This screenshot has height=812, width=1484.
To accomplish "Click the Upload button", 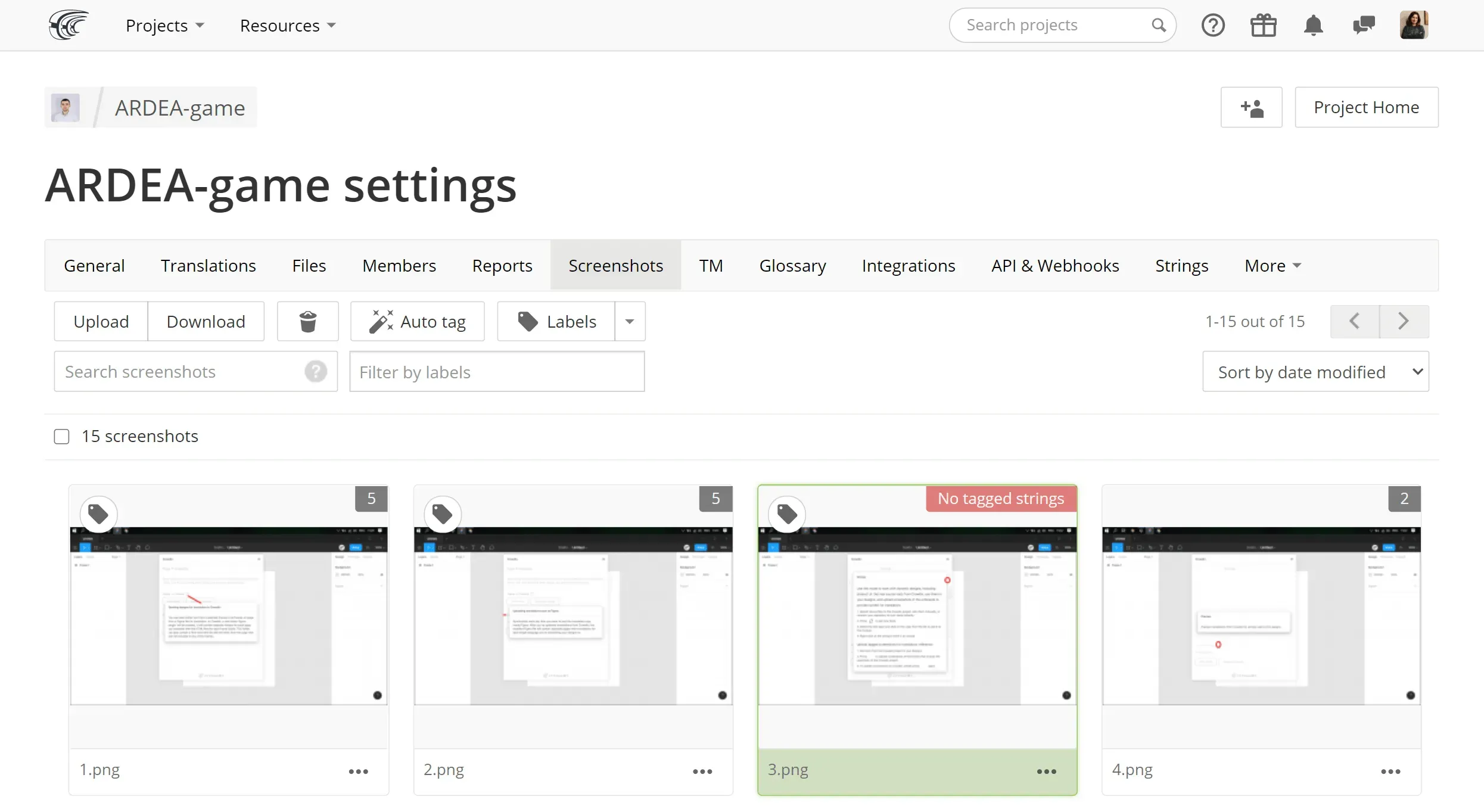I will [x=101, y=321].
